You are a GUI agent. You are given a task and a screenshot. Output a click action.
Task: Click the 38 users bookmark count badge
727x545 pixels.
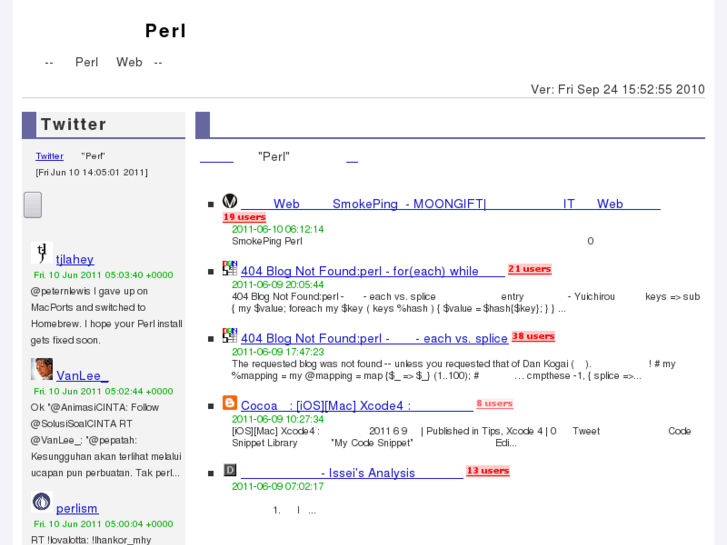tap(533, 337)
